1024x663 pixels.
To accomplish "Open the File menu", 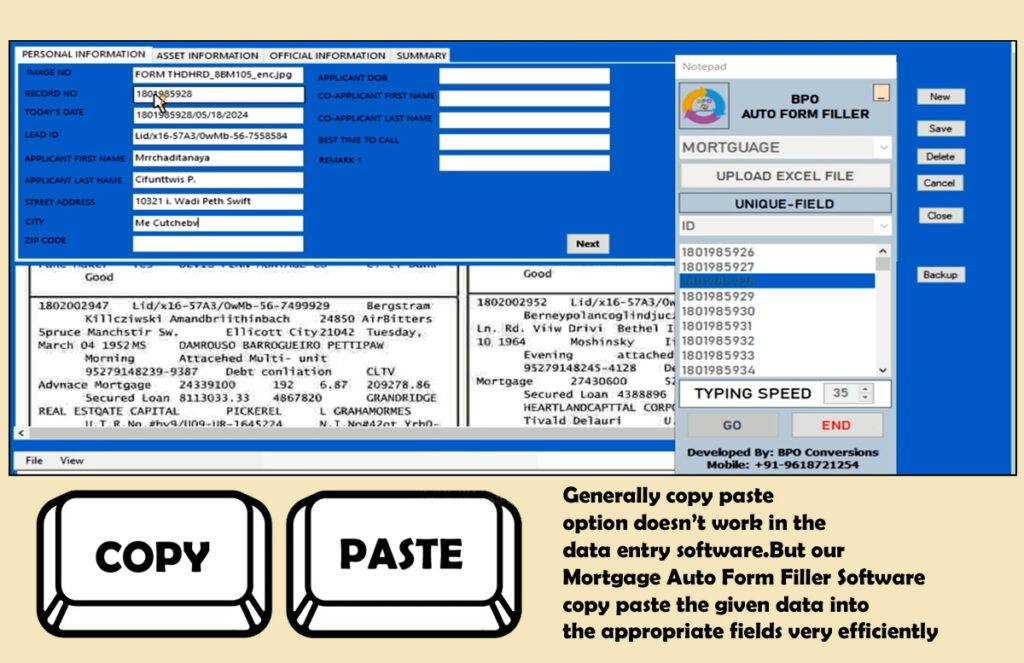I will 34,461.
